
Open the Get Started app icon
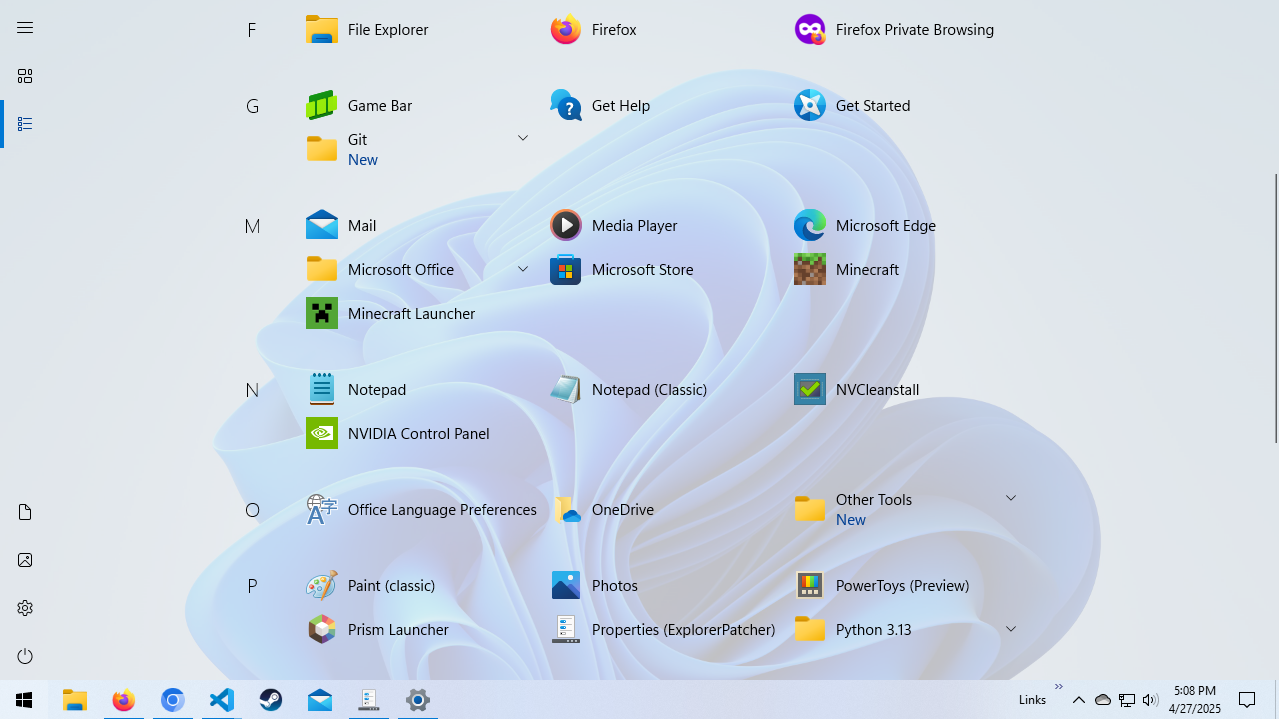click(810, 105)
